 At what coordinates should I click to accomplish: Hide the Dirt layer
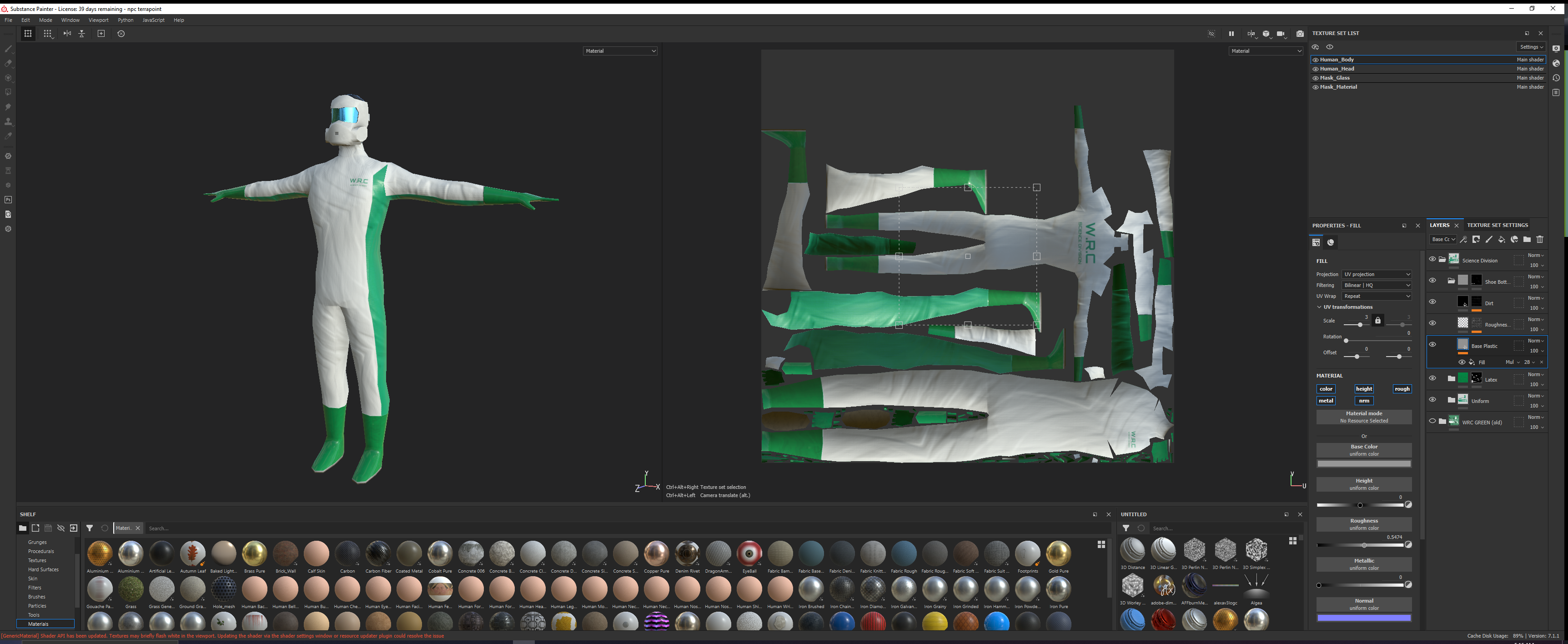click(x=1432, y=302)
